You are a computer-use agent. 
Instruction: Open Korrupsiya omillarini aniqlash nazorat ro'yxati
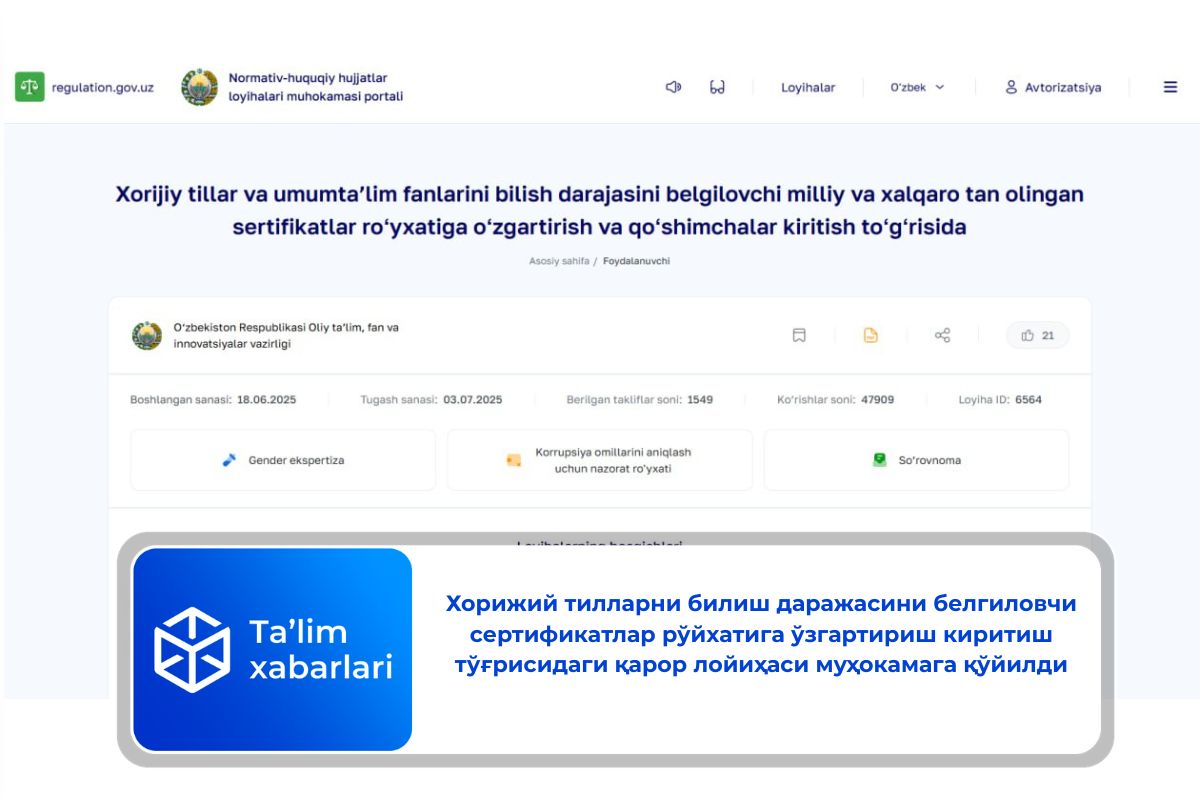(x=600, y=460)
